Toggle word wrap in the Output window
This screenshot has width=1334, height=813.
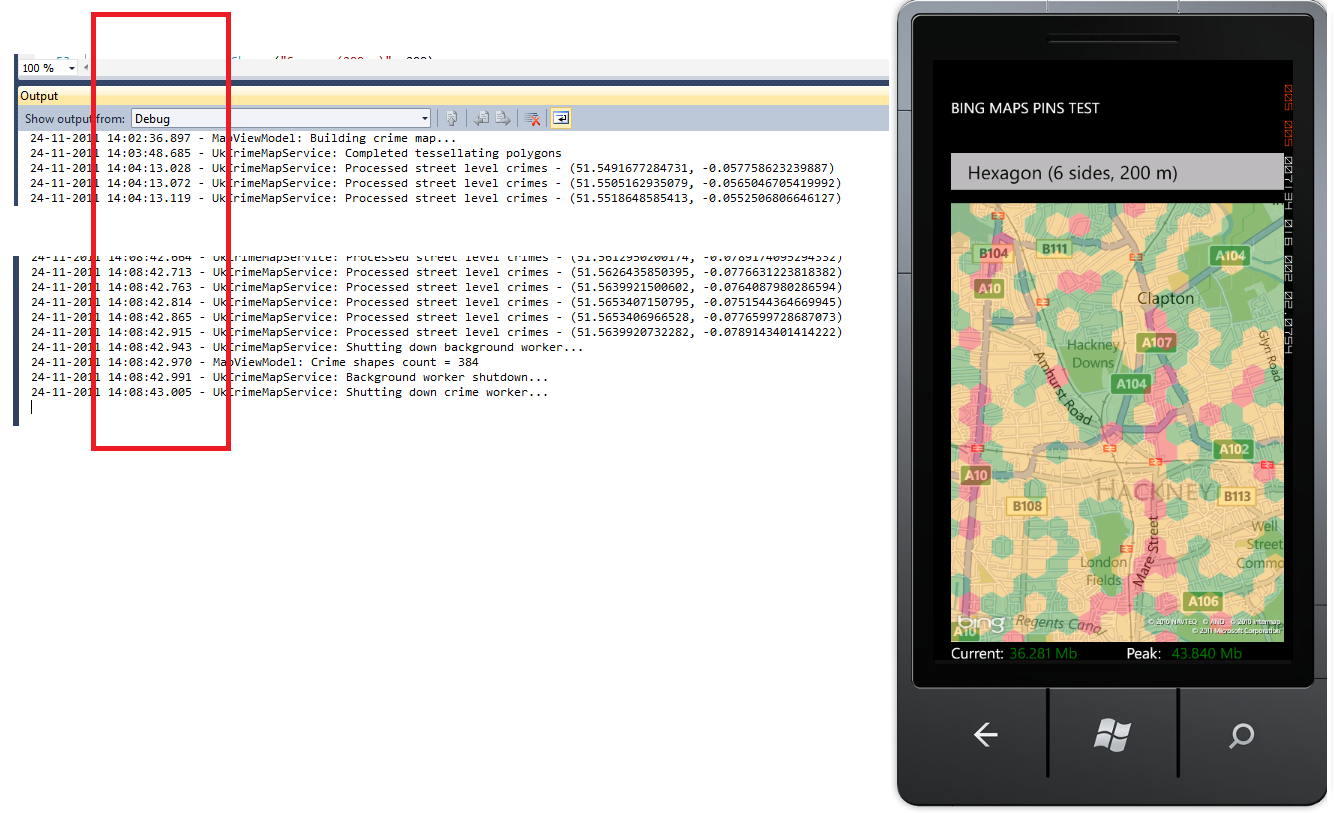[x=560, y=118]
